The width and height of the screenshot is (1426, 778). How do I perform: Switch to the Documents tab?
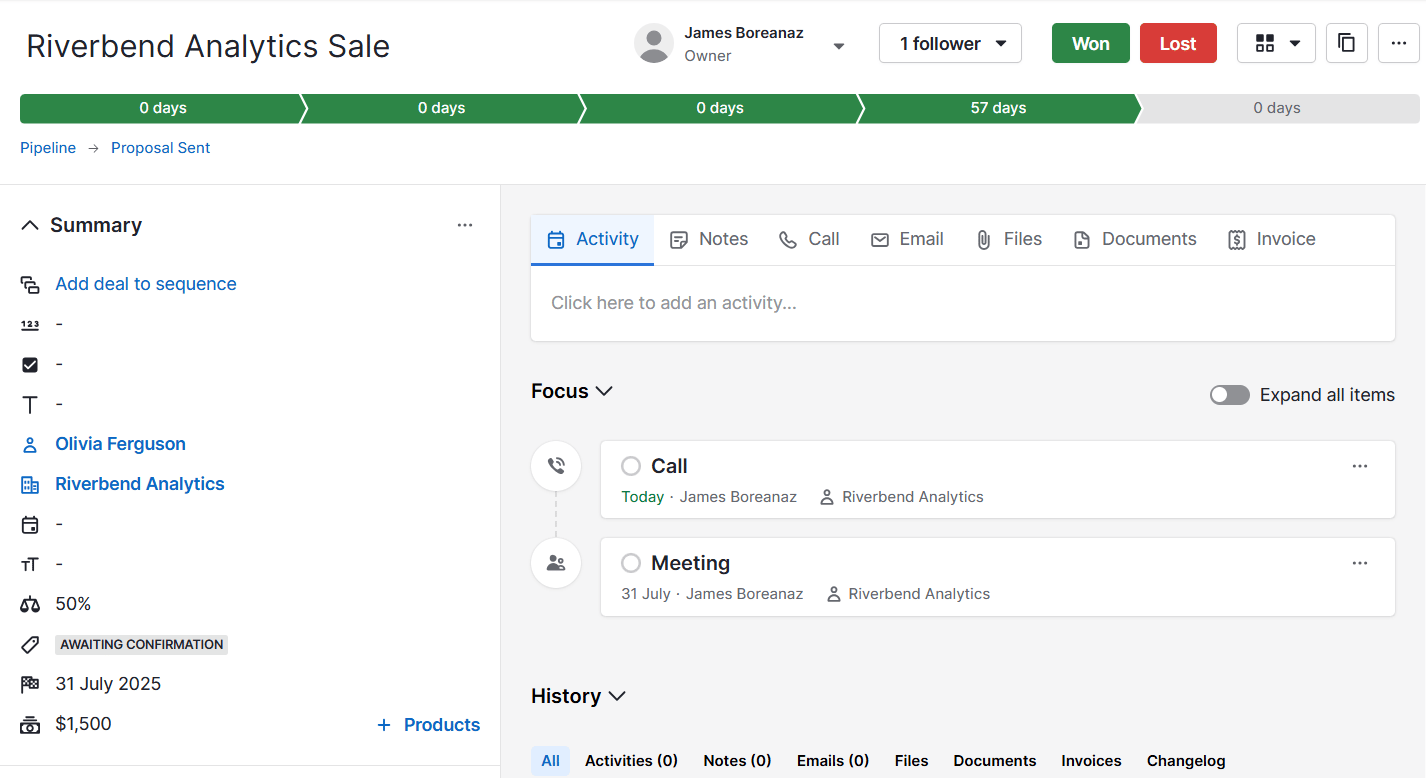point(1135,240)
